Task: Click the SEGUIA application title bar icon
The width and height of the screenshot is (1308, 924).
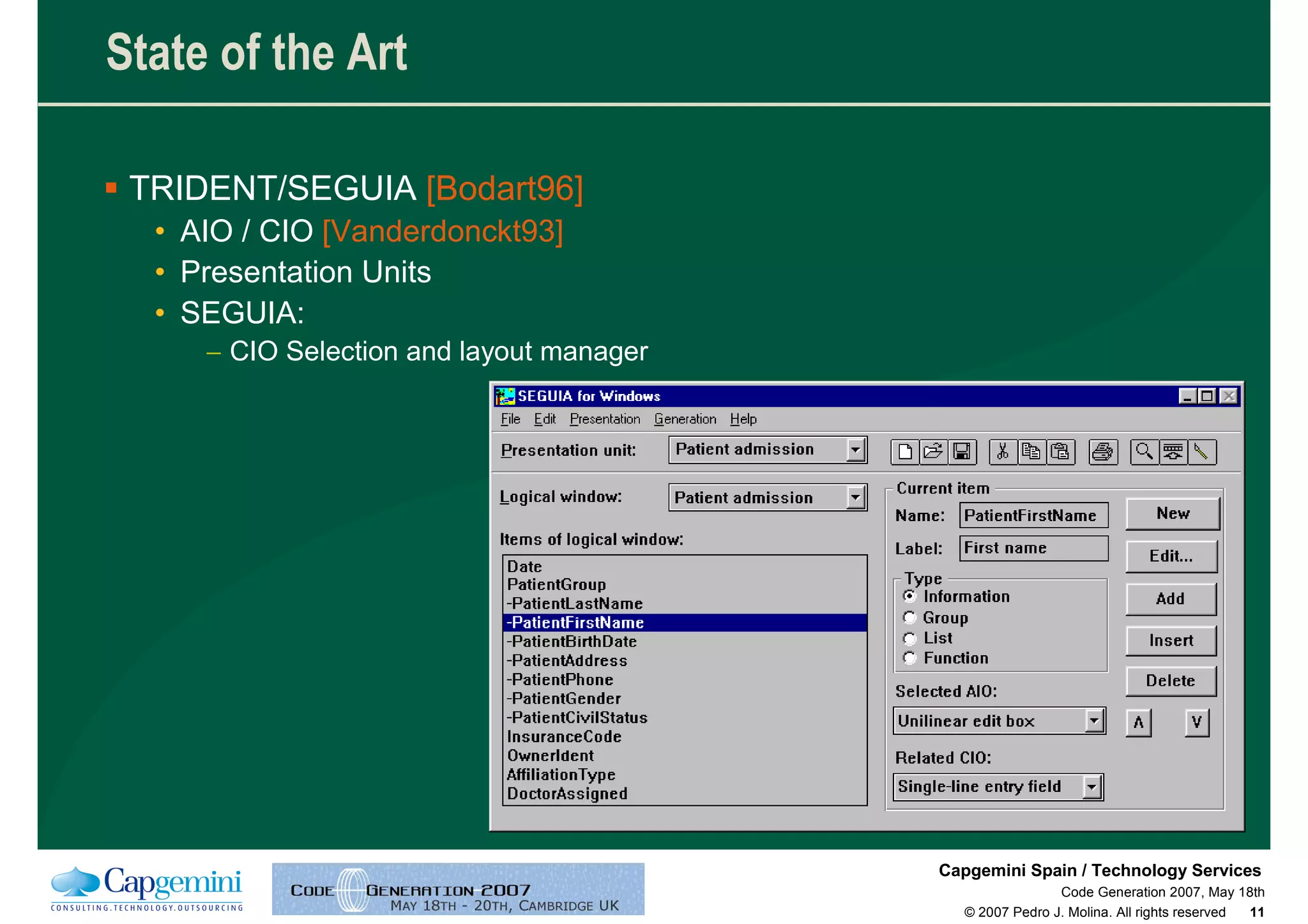Action: point(505,396)
